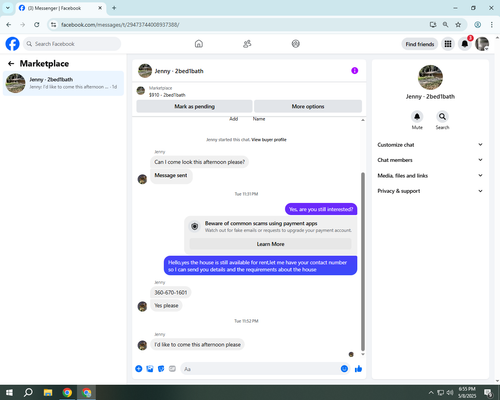The image size is (500, 400).
Task: Open the Jenny - 2bed1bath conversation in sidebar
Action: tap(63, 83)
